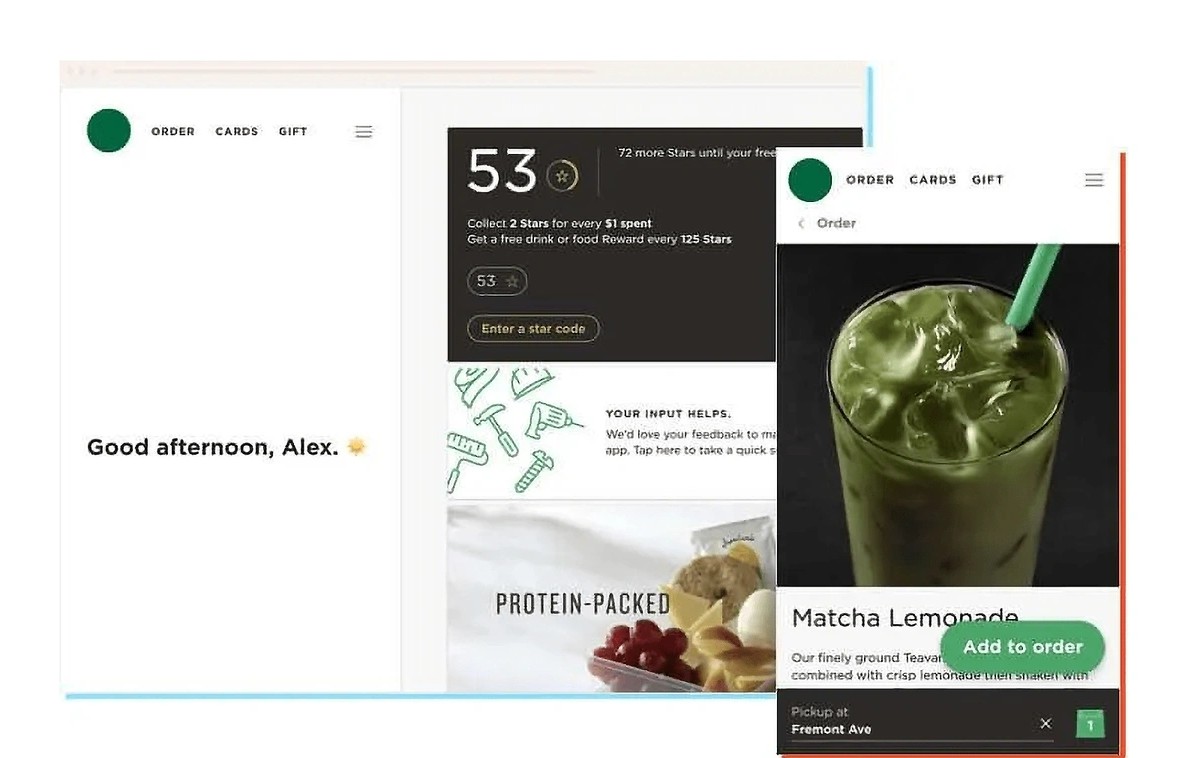Click the Add to order button

1022,647
